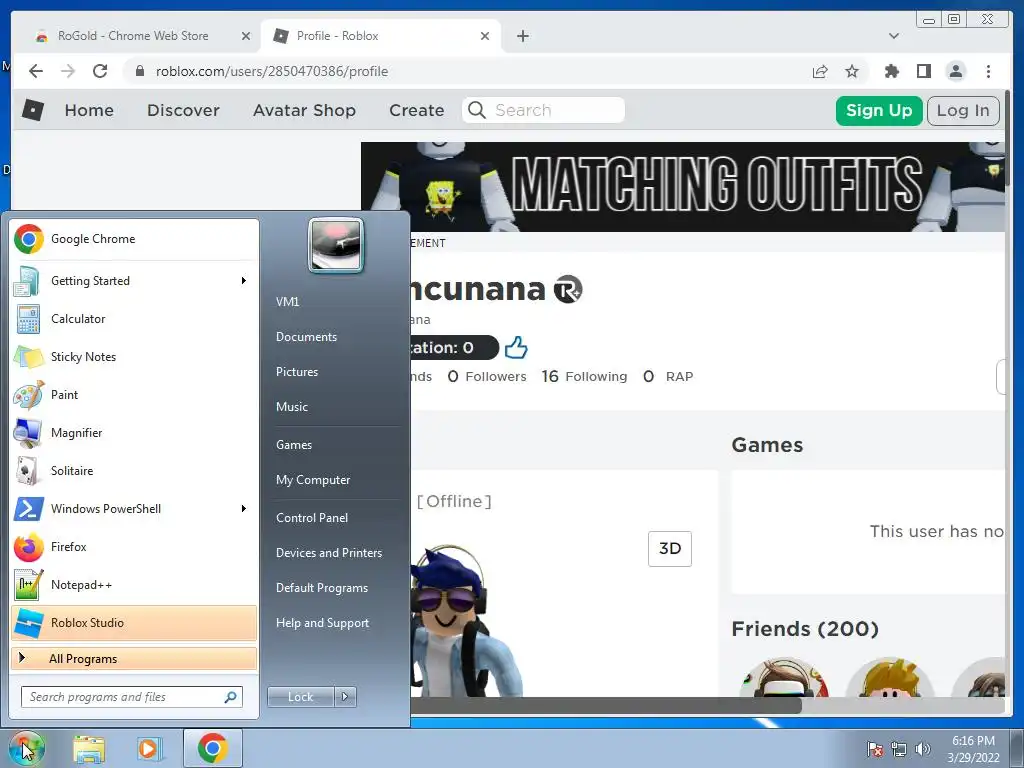The height and width of the screenshot is (768, 1024).
Task: Click the network tray icon
Action: 899,749
